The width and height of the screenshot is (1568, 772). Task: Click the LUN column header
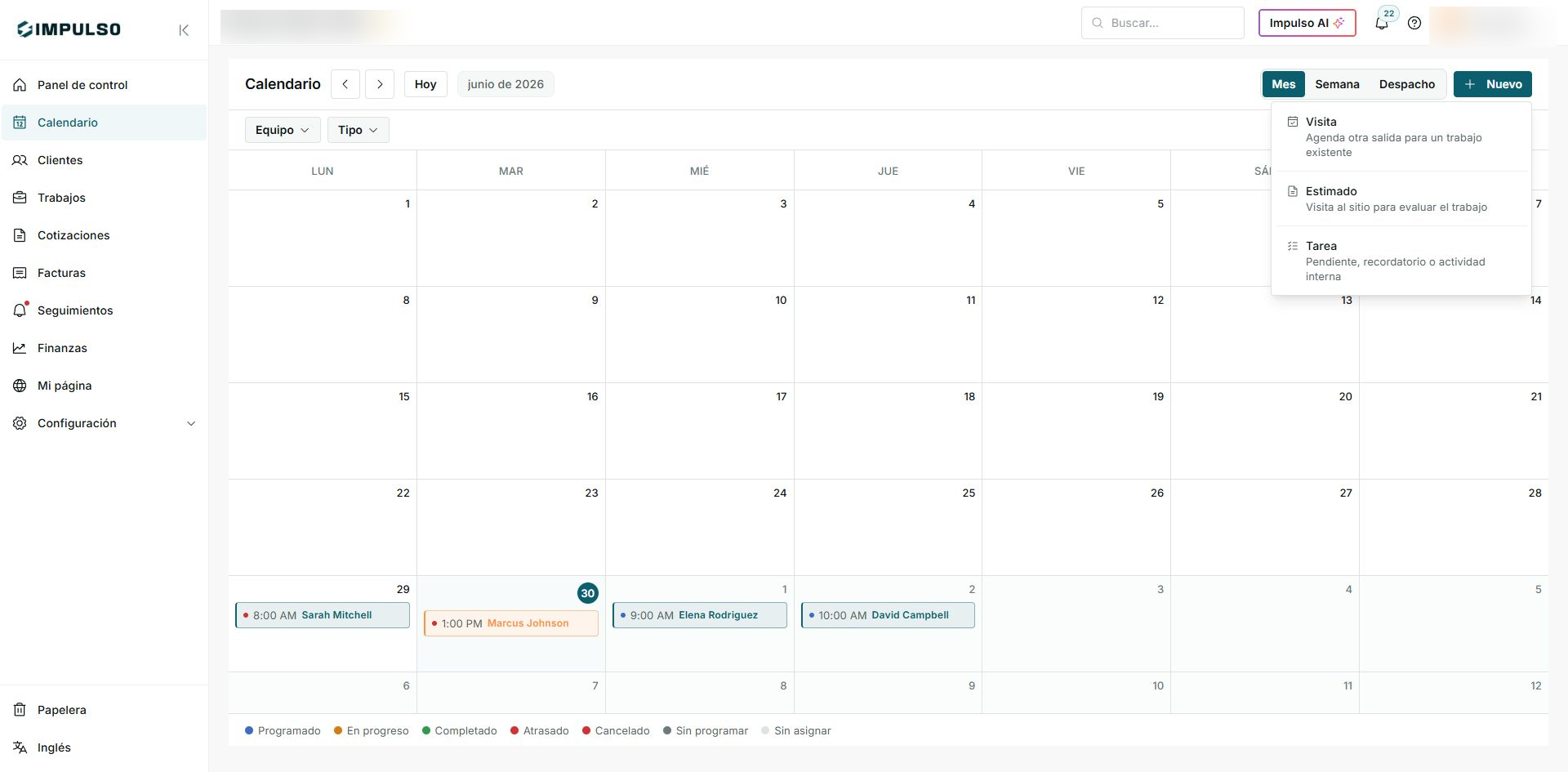(x=323, y=171)
